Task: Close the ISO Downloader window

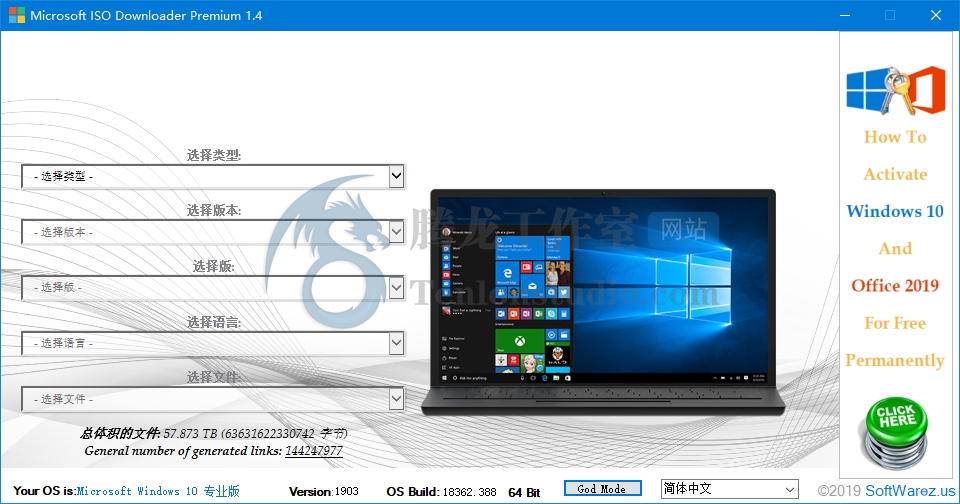Action: (x=936, y=15)
